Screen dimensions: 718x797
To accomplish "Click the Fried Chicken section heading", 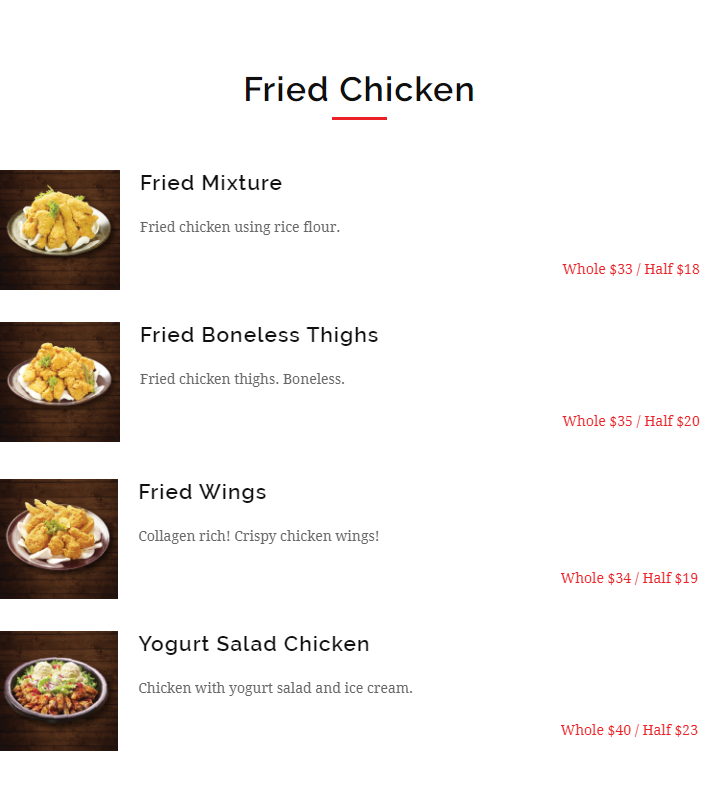I will 359,89.
